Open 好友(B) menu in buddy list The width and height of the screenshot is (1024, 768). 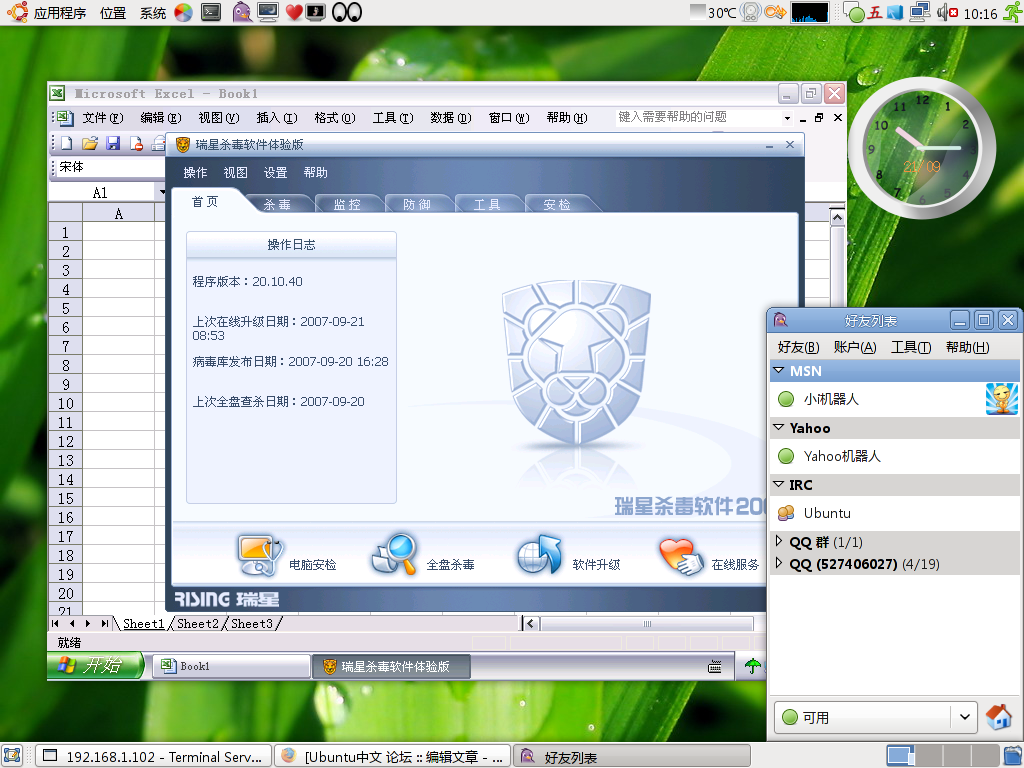(798, 347)
